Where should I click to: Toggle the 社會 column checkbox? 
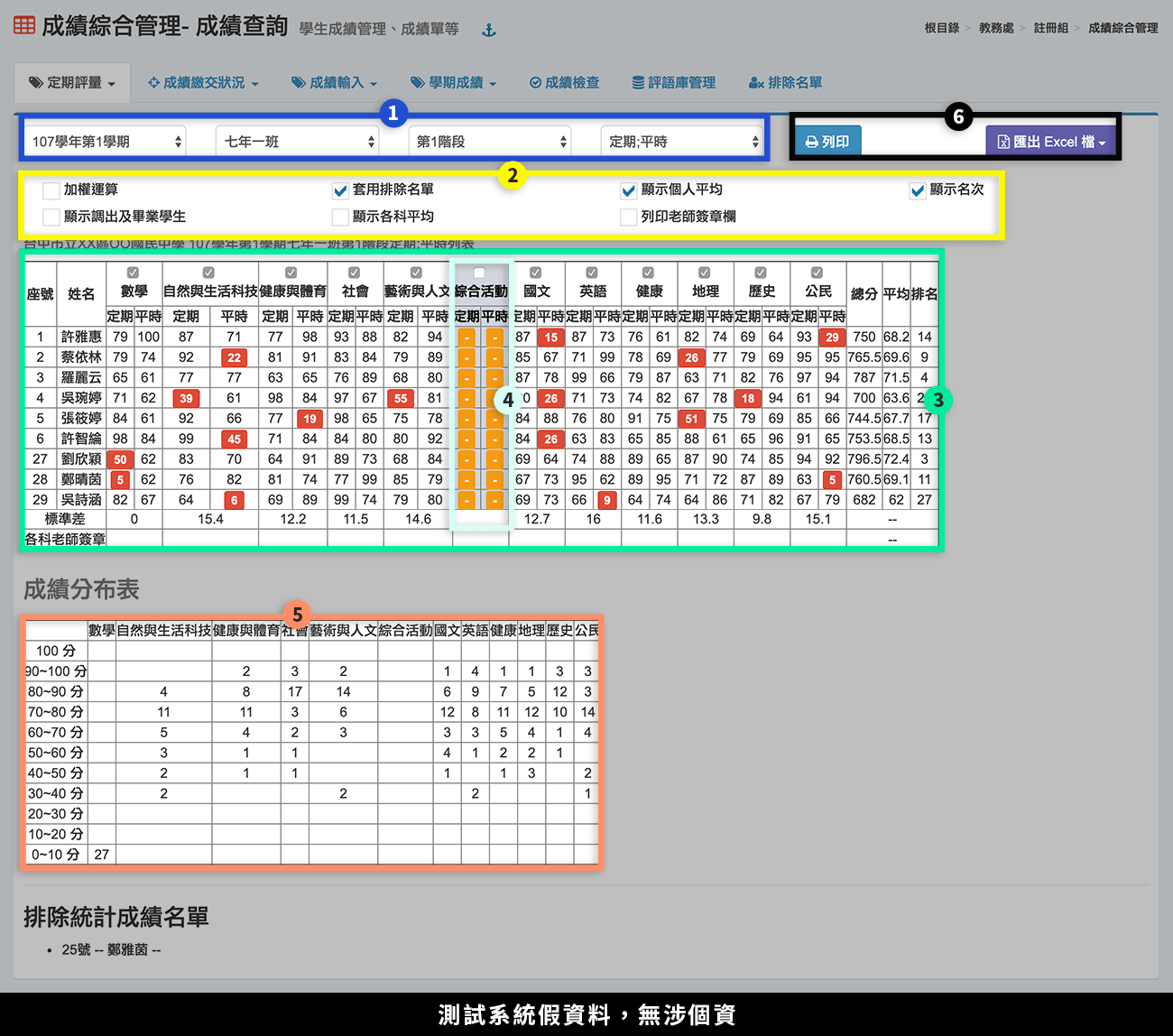click(x=355, y=273)
